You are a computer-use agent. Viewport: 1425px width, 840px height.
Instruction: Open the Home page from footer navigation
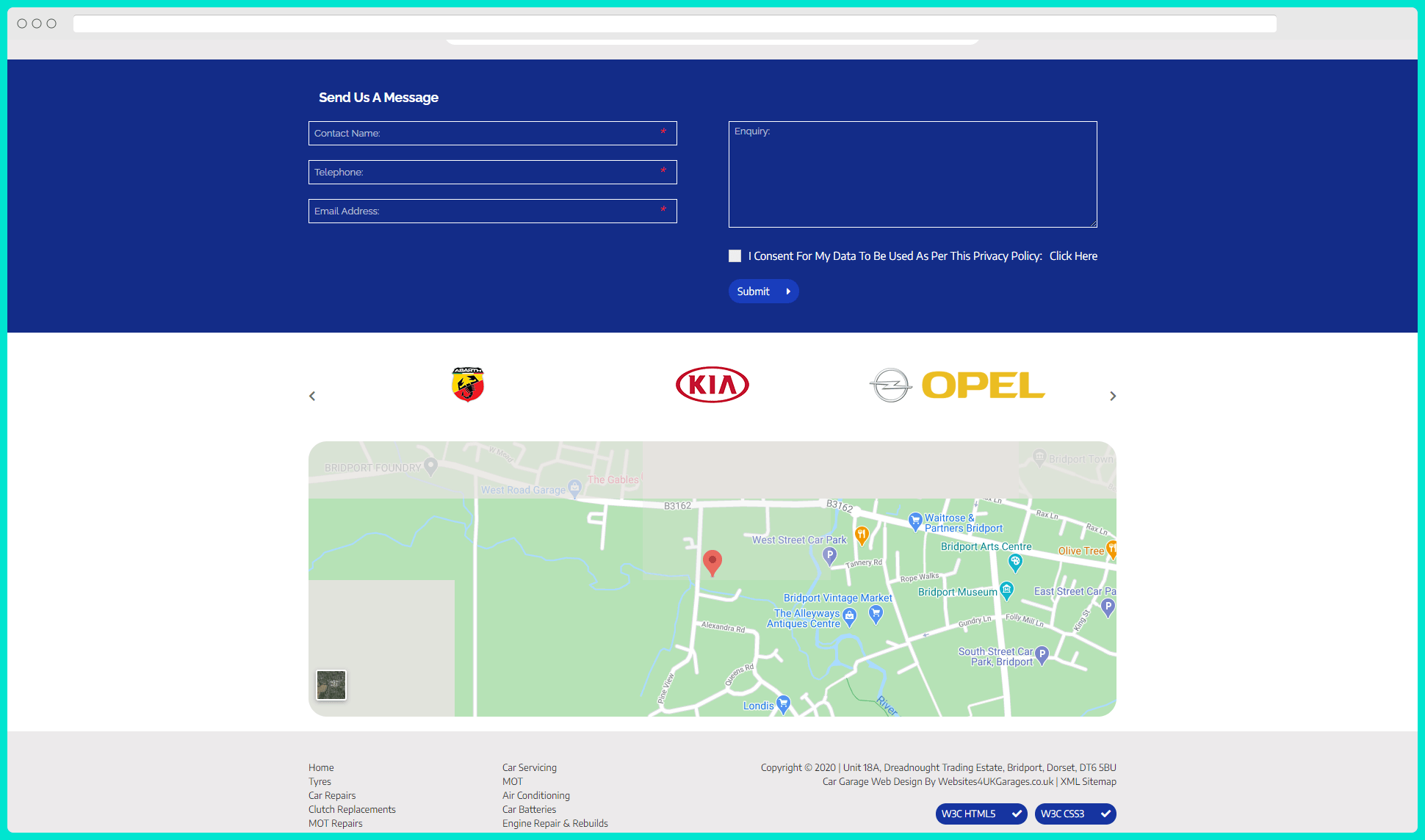(321, 767)
